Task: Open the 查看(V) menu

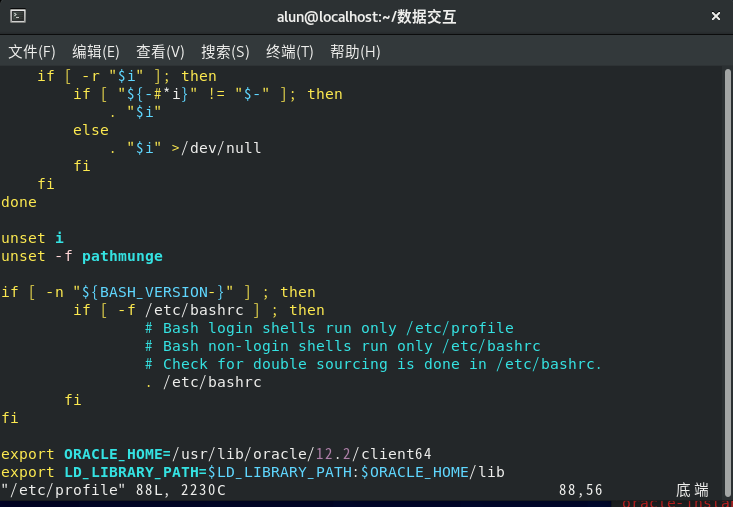Action: point(160,51)
